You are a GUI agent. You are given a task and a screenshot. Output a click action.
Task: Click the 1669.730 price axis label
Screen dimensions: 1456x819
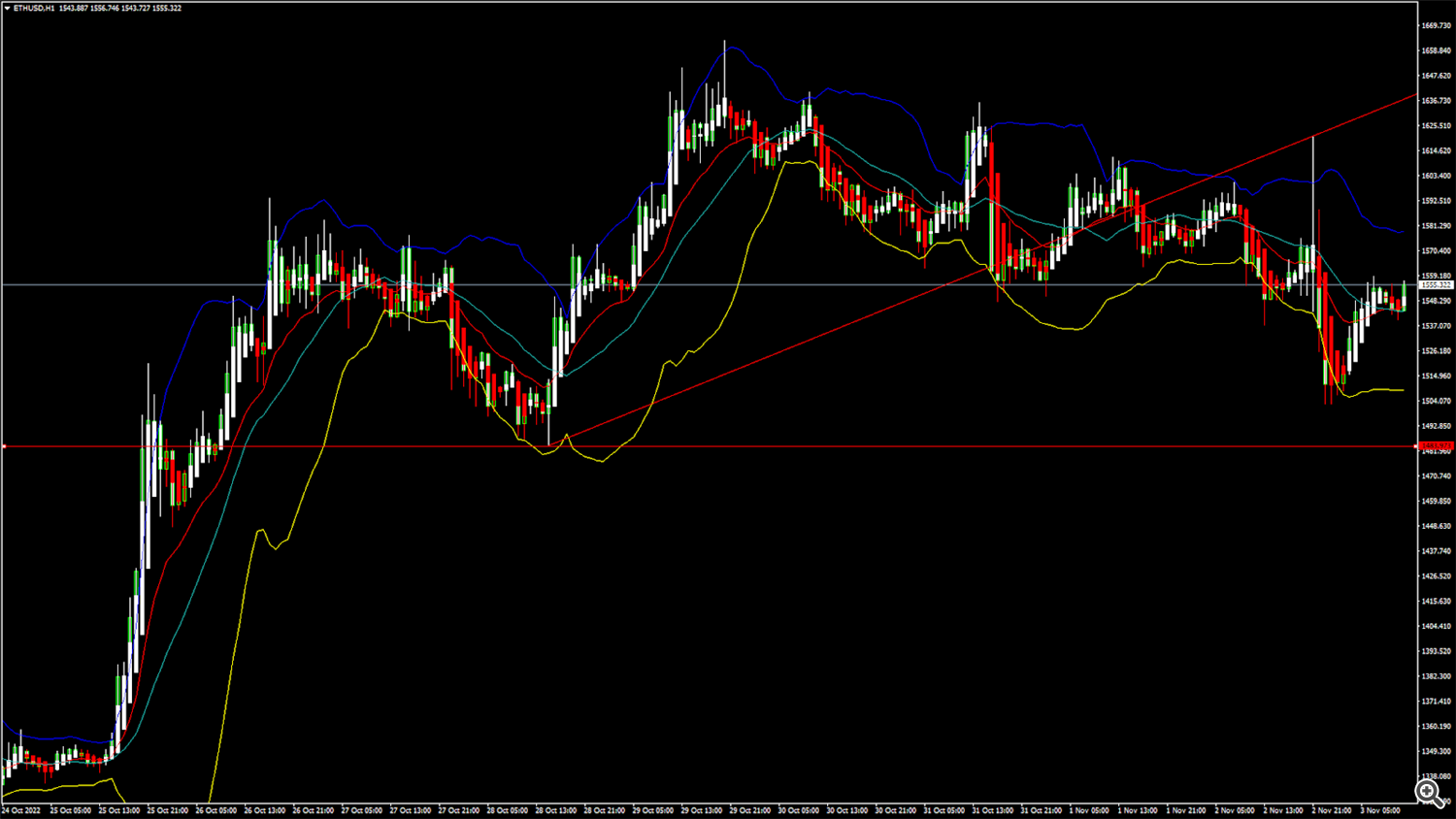click(1436, 25)
